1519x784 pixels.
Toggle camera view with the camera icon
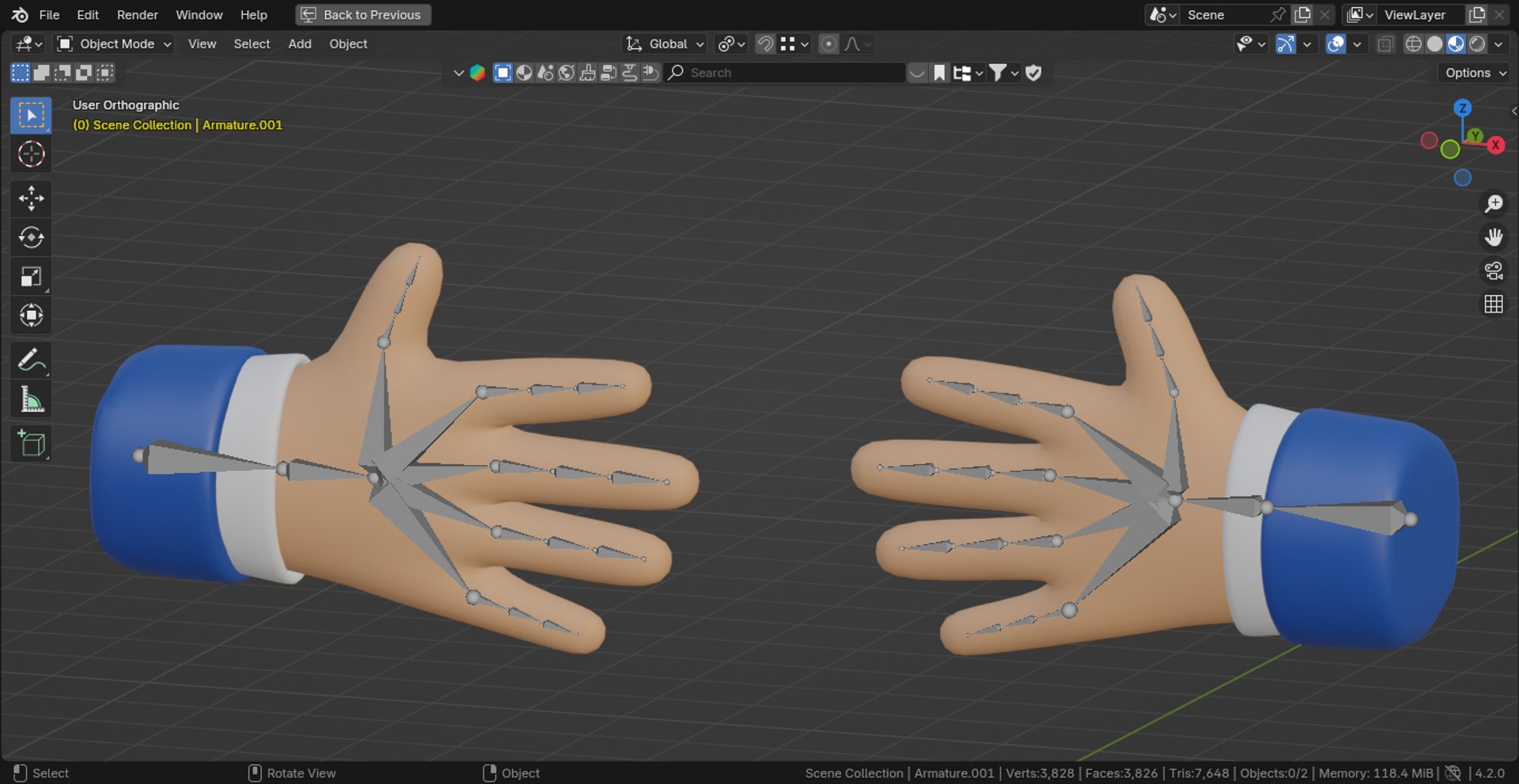coord(1493,271)
